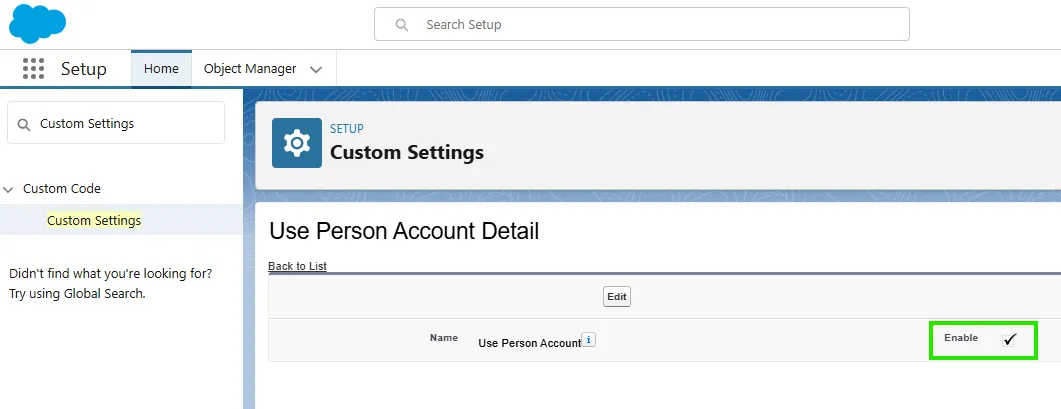Click the Quick Find box containing Custom Settings
Image resolution: width=1061 pixels, height=409 pixels.
coord(125,124)
